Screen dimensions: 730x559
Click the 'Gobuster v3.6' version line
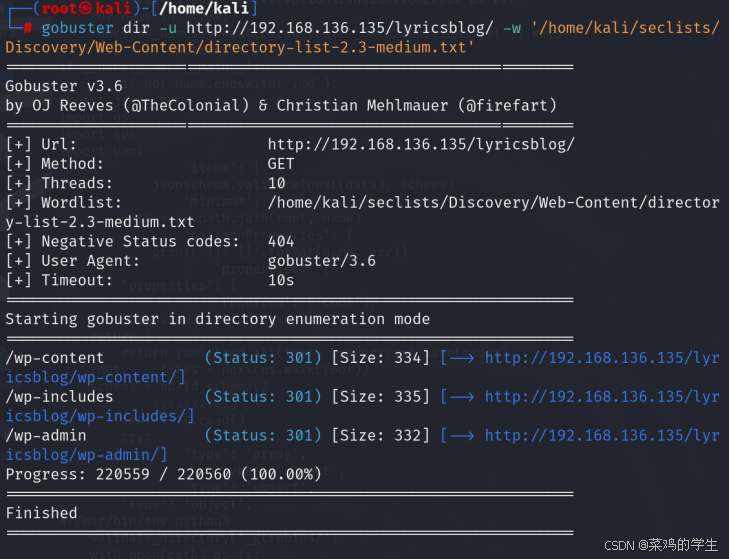[64, 86]
